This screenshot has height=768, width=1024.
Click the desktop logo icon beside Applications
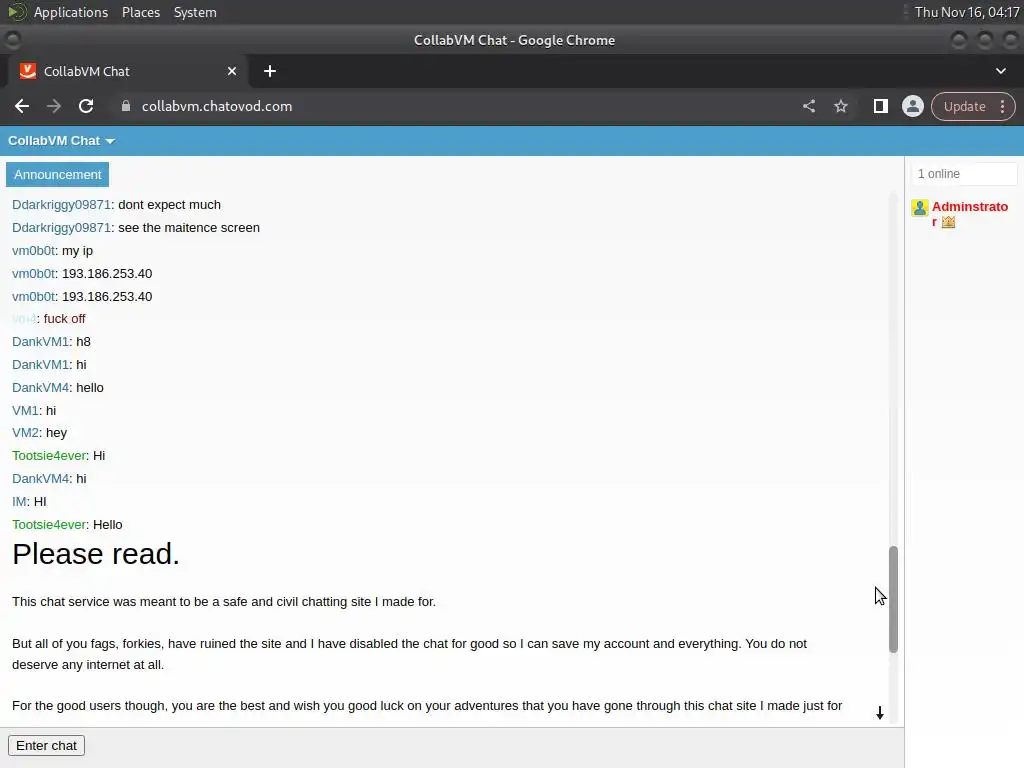click(17, 12)
